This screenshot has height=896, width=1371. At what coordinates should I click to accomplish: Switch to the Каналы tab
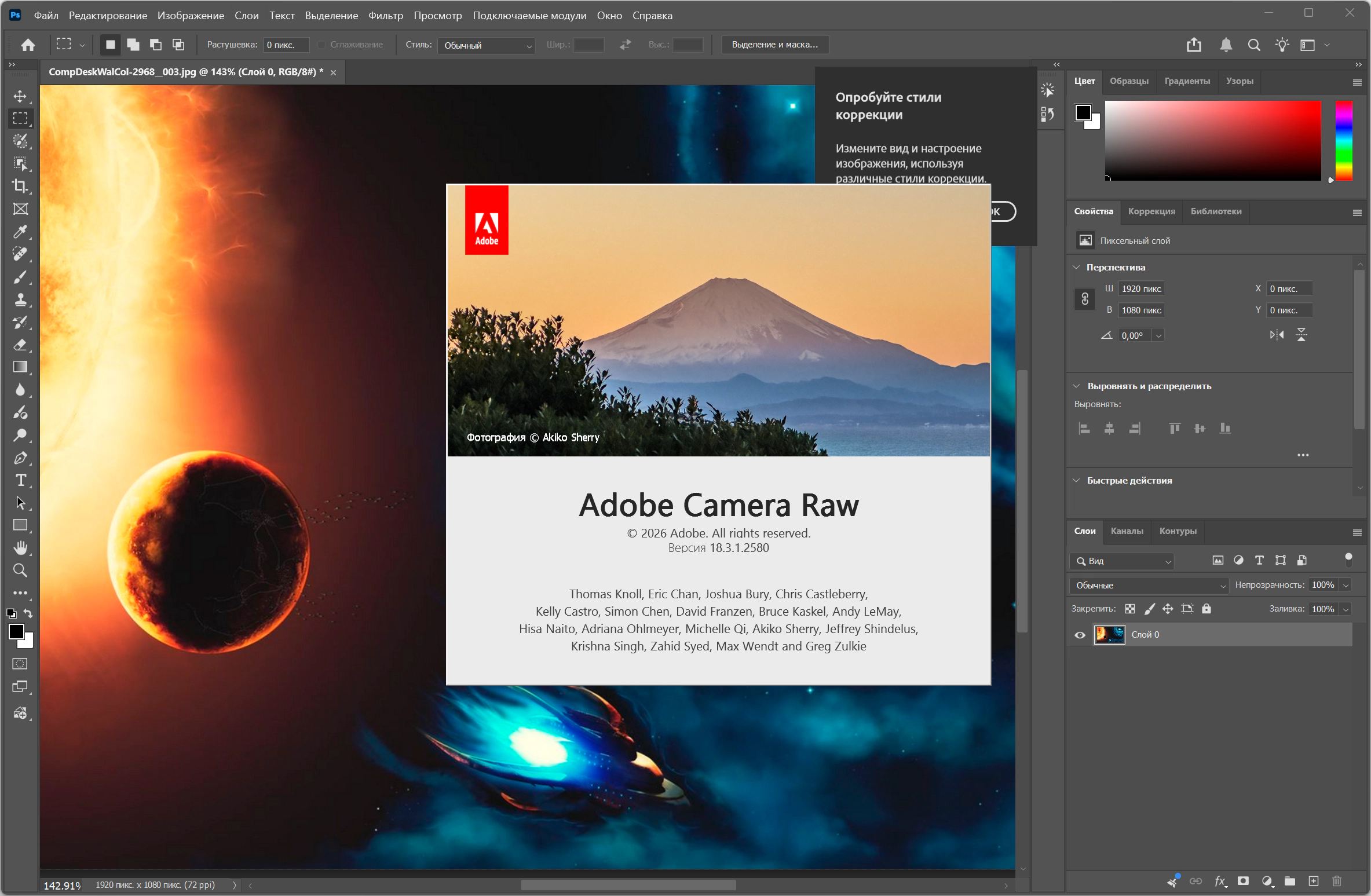pyautogui.click(x=1127, y=531)
